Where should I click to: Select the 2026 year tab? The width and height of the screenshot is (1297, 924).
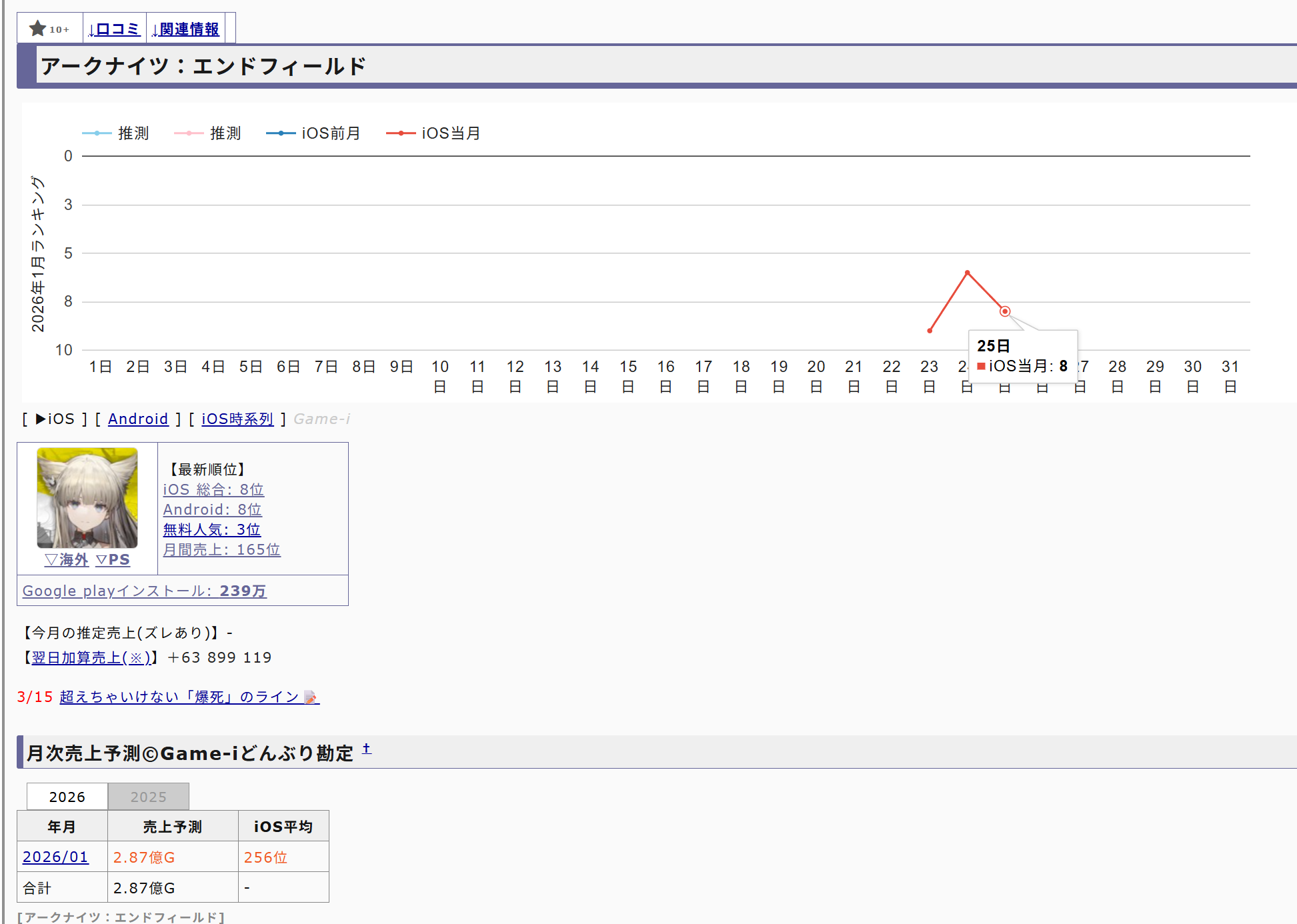click(x=67, y=797)
